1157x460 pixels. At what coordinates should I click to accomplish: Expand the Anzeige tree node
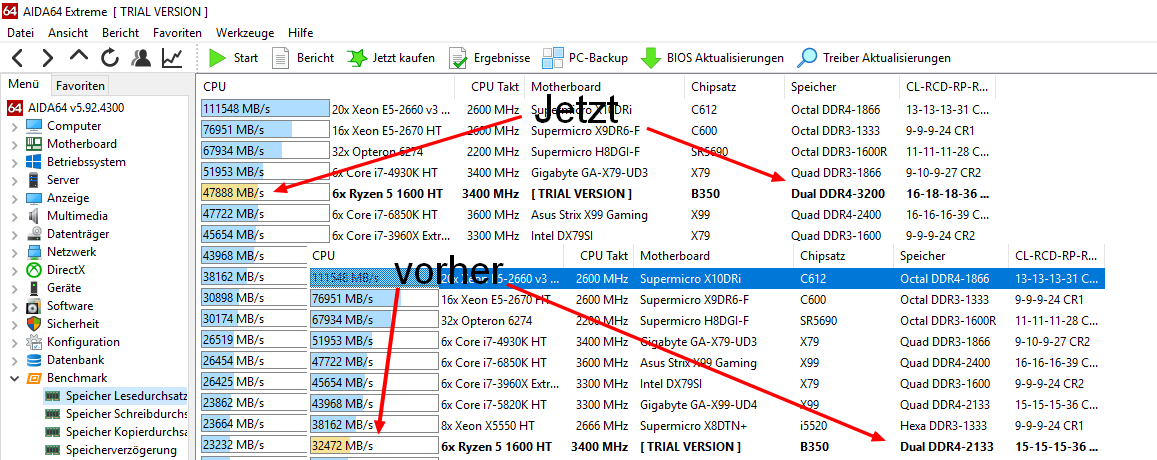tap(15, 198)
